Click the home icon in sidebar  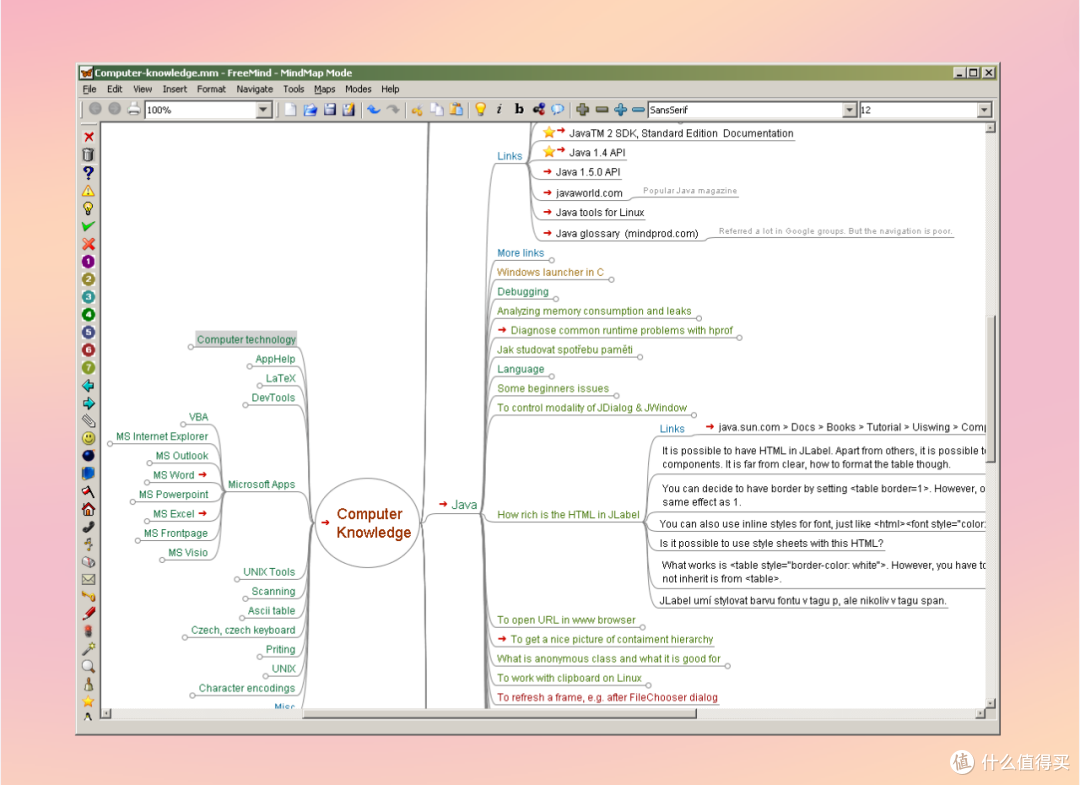coord(88,509)
